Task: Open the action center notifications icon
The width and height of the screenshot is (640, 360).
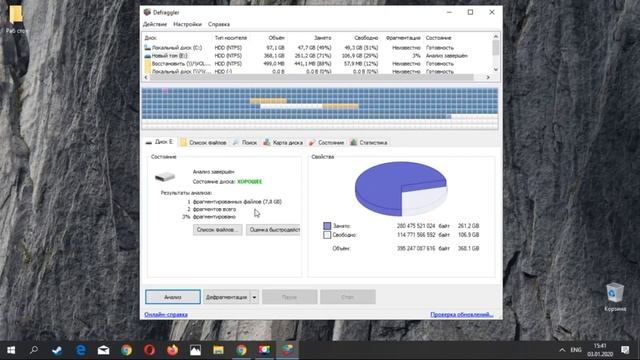Action: [x=625, y=350]
